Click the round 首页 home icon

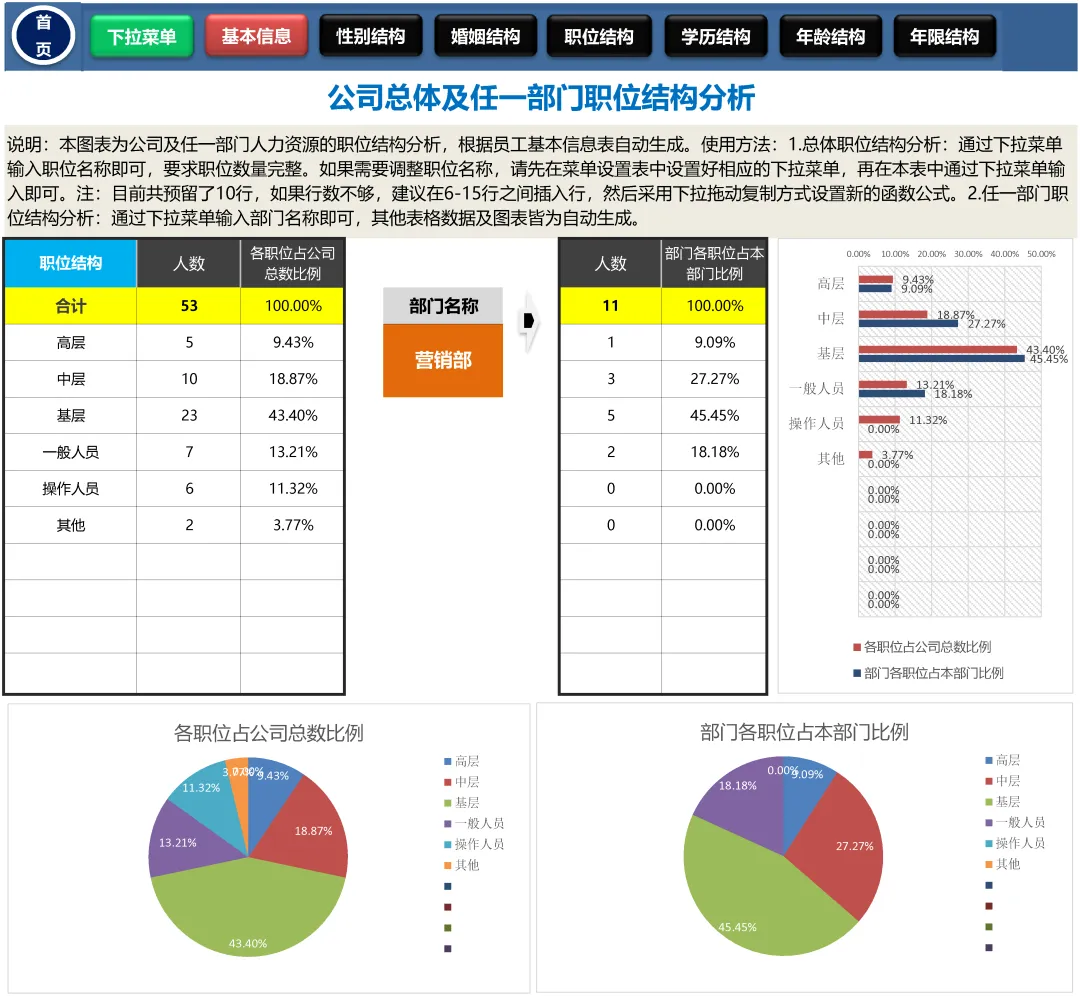(43, 36)
